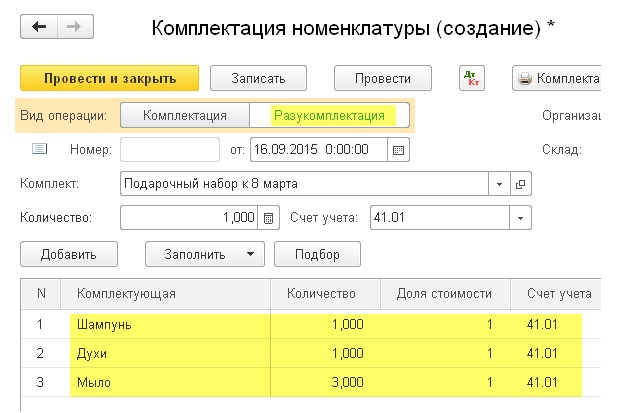The width and height of the screenshot is (622, 413).
Task: Click the Добавить button
Action: coord(69,254)
